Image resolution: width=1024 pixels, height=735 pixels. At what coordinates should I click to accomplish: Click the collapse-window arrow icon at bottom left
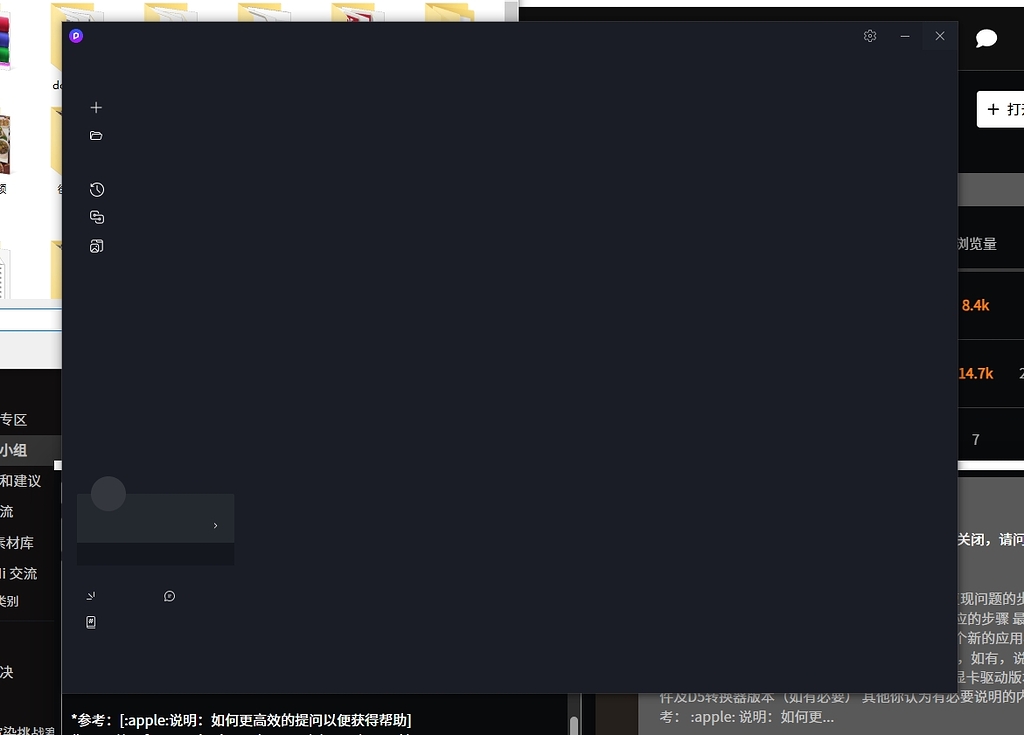(x=91, y=595)
